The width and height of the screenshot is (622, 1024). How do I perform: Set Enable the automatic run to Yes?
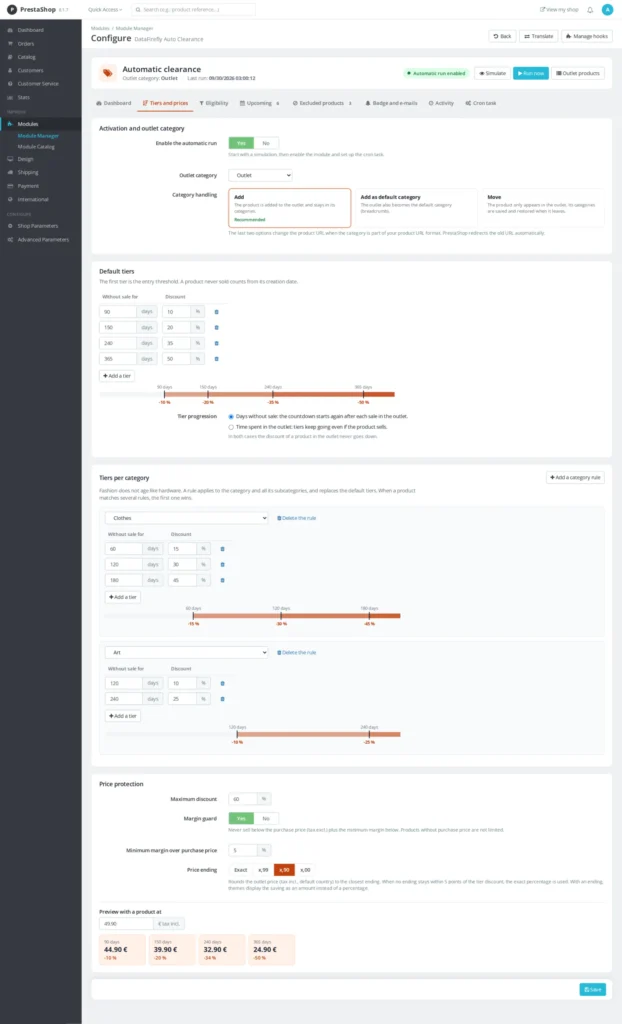coord(241,143)
